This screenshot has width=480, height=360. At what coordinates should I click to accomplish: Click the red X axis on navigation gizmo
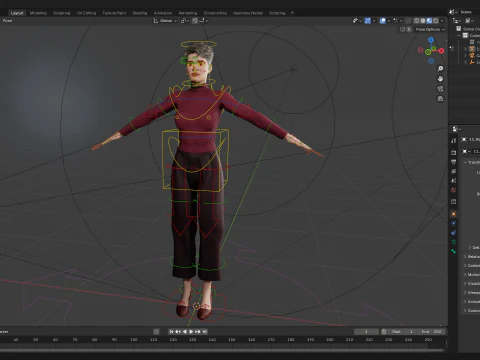coord(441,51)
